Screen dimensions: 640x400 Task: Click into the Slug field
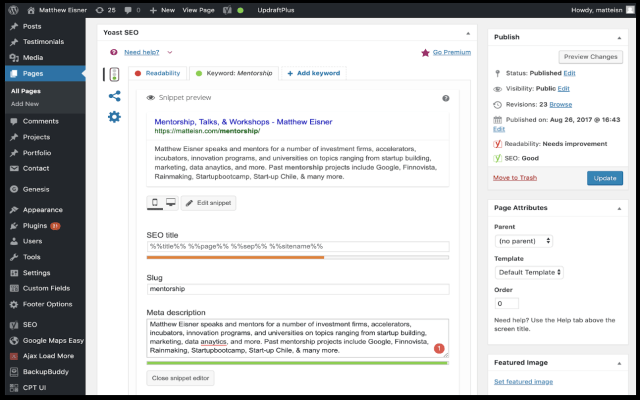pos(298,289)
